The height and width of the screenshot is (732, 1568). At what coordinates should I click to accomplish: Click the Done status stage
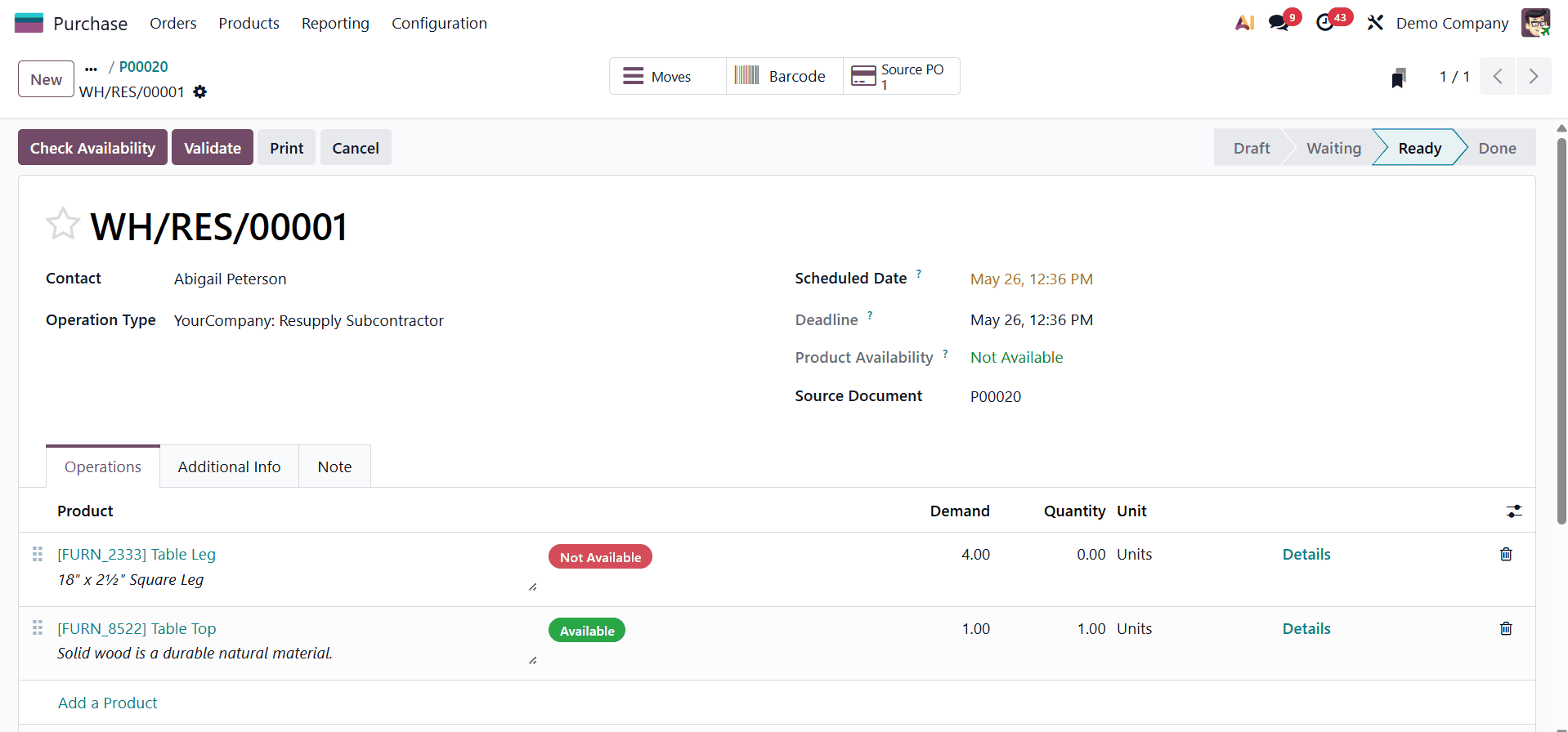click(x=1497, y=148)
